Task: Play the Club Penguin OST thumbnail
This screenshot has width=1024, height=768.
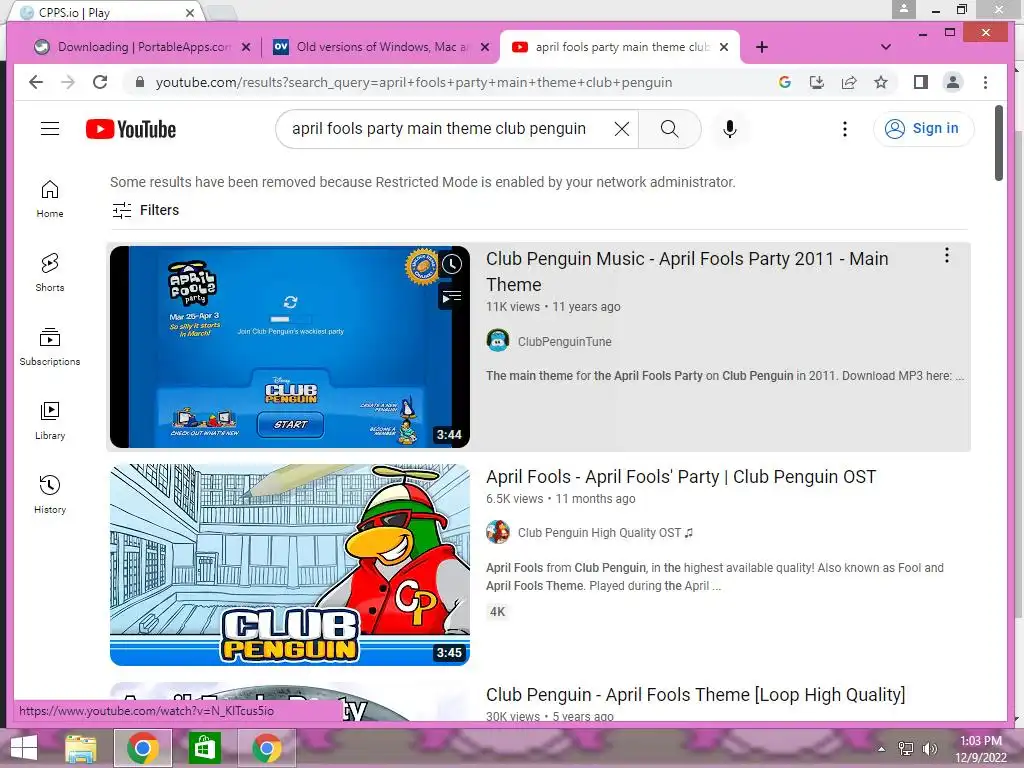Action: [x=289, y=565]
